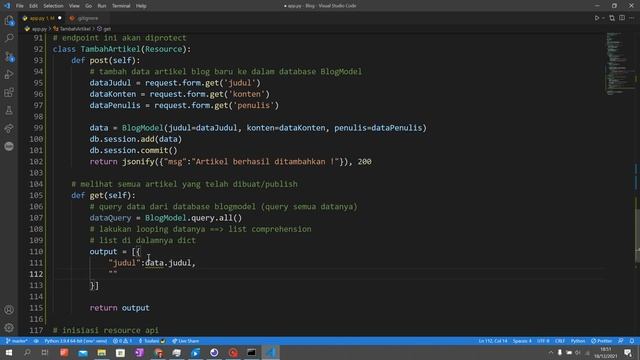The image size is (640, 360).
Task: Click taskbar clock showing 18:51
Action: (x=606, y=353)
